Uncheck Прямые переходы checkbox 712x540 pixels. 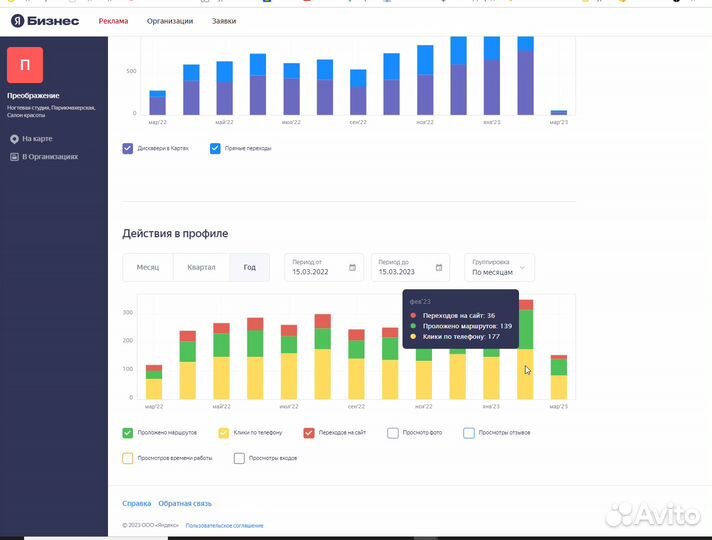point(215,148)
